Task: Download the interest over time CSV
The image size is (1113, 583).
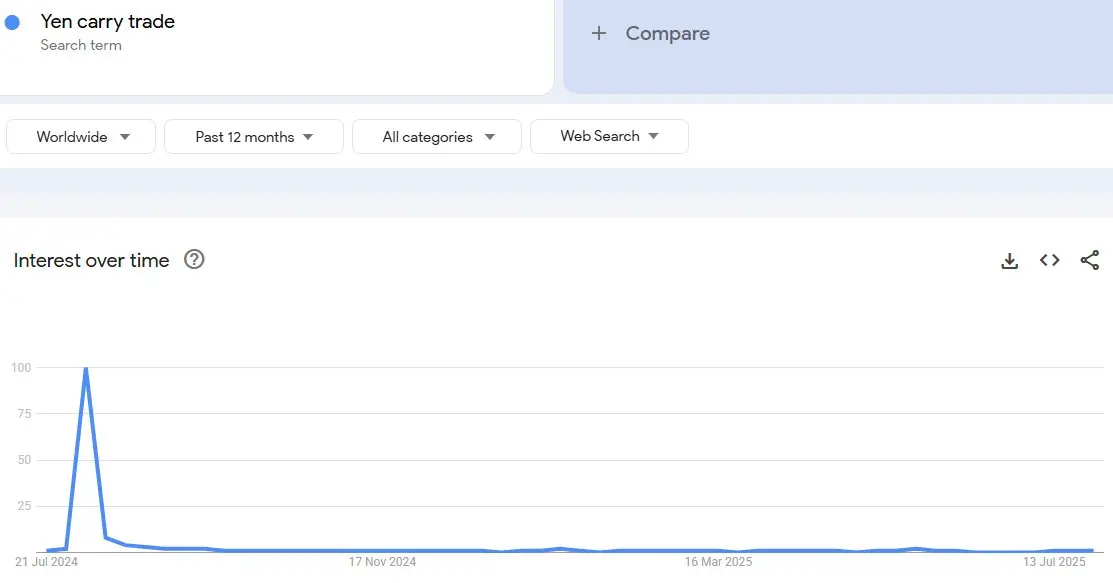Action: pyautogui.click(x=1009, y=261)
